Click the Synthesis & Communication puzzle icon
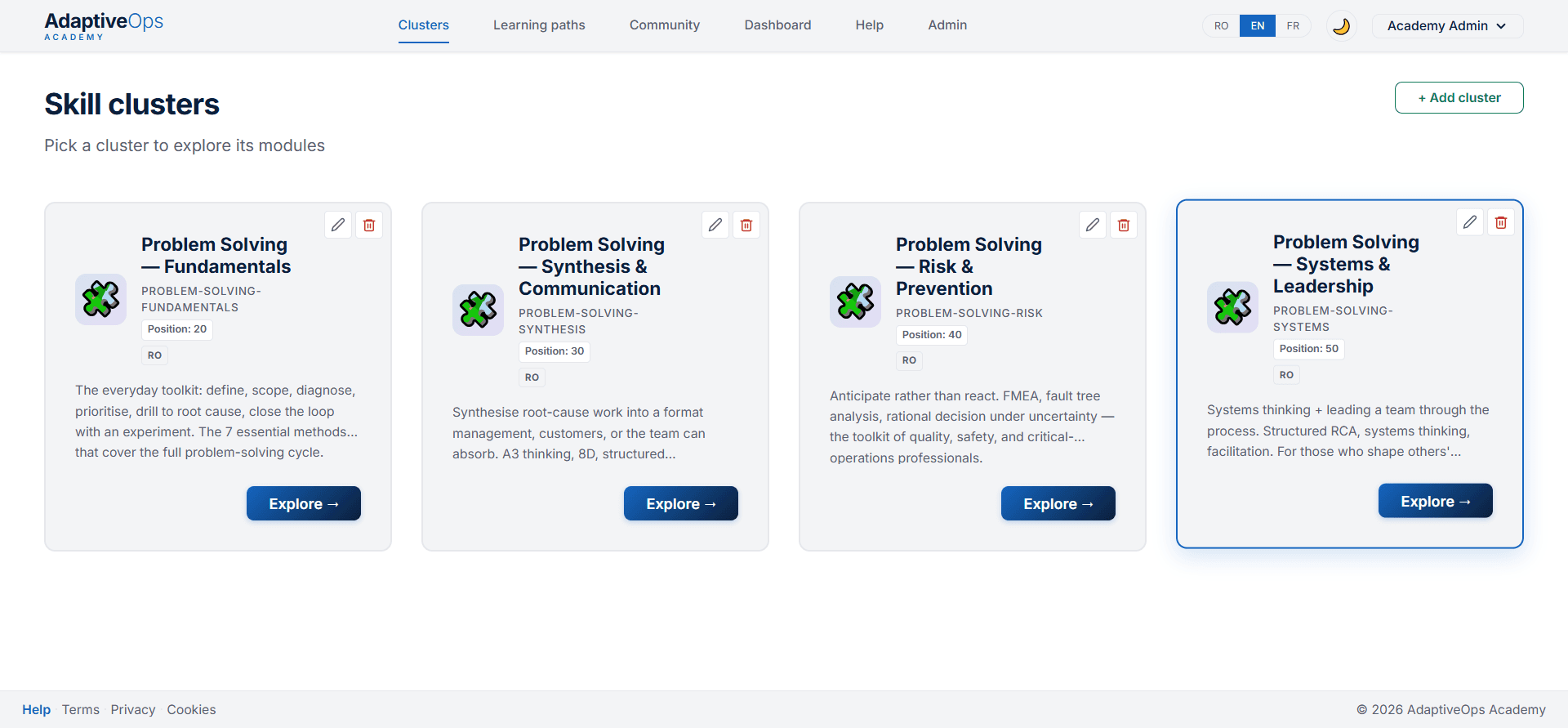This screenshot has width=1568, height=728. coord(478,310)
